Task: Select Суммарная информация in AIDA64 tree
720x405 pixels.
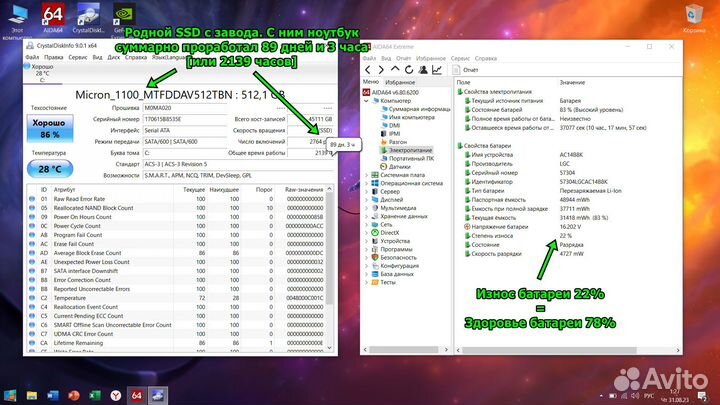Action: 416,109
